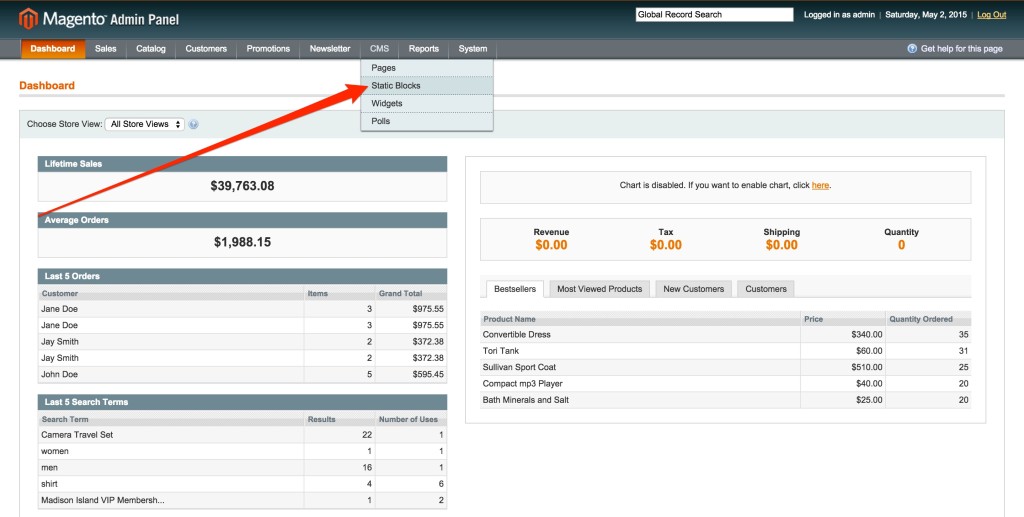Viewport: 1024px width, 517px height.
Task: Click the Quantity 0 value
Action: click(901, 245)
